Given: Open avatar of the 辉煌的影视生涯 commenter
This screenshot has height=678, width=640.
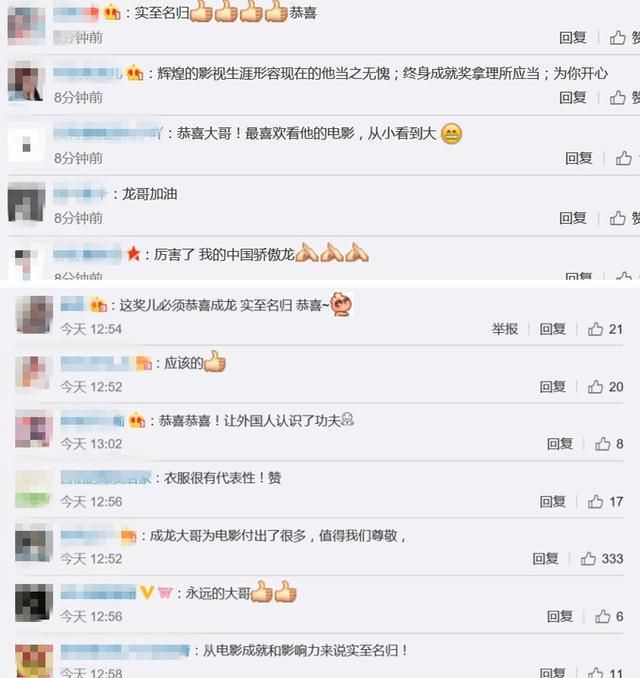Looking at the screenshot, I should pos(26,82).
